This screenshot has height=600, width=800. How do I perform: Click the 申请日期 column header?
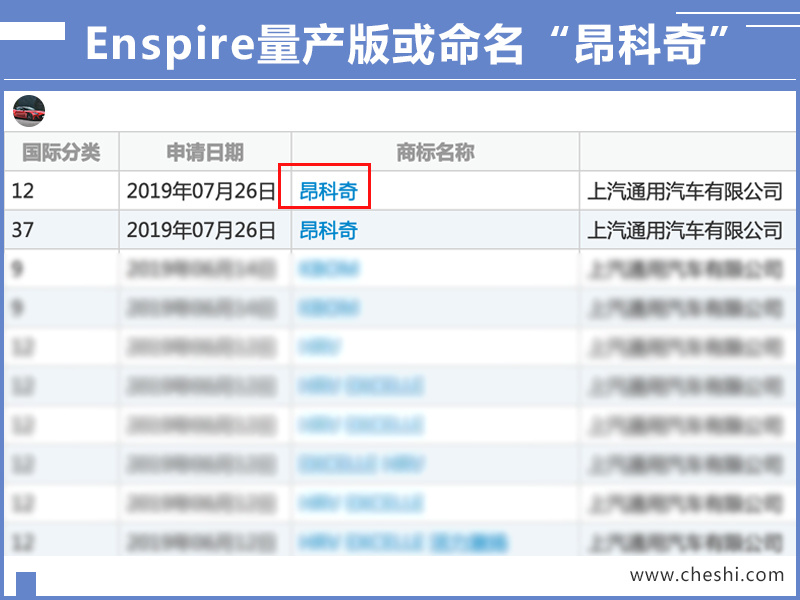pos(205,152)
